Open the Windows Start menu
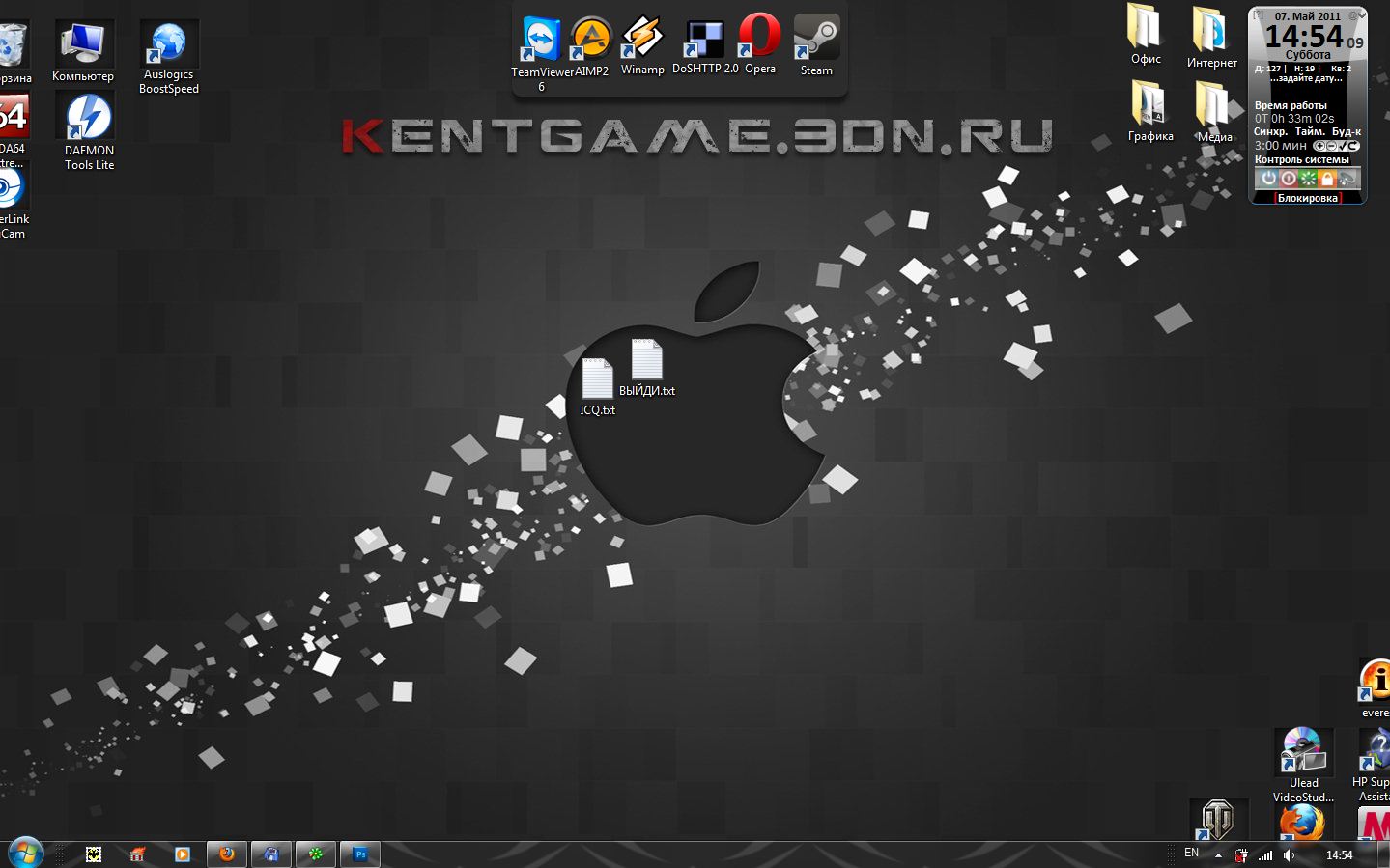Image resolution: width=1390 pixels, height=868 pixels. pos(26,854)
